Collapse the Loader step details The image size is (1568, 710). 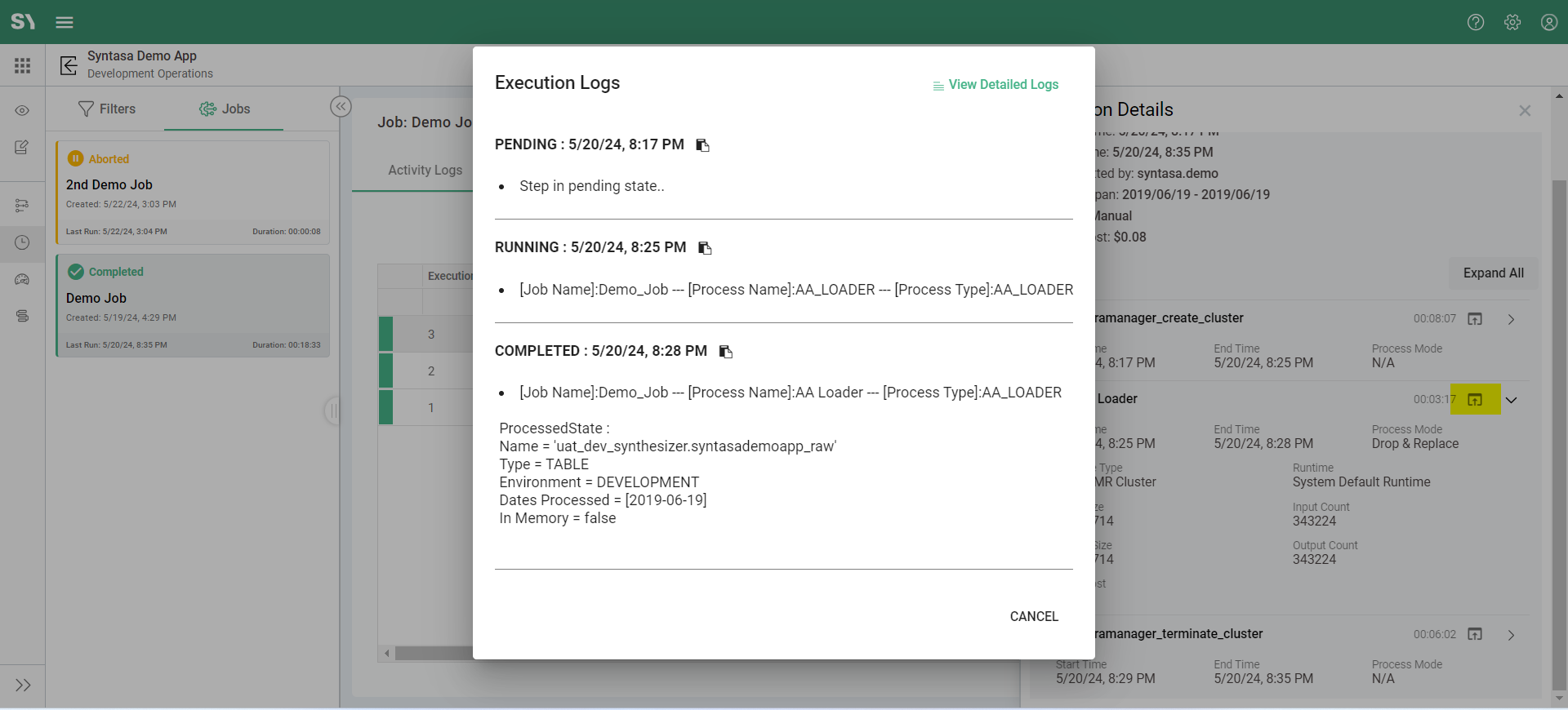1511,400
